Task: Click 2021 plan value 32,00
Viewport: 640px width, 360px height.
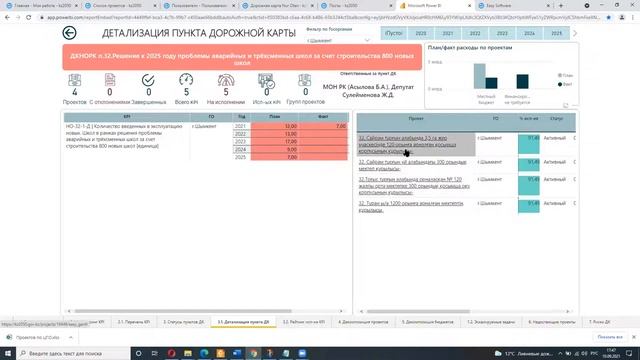Action: coord(275,127)
